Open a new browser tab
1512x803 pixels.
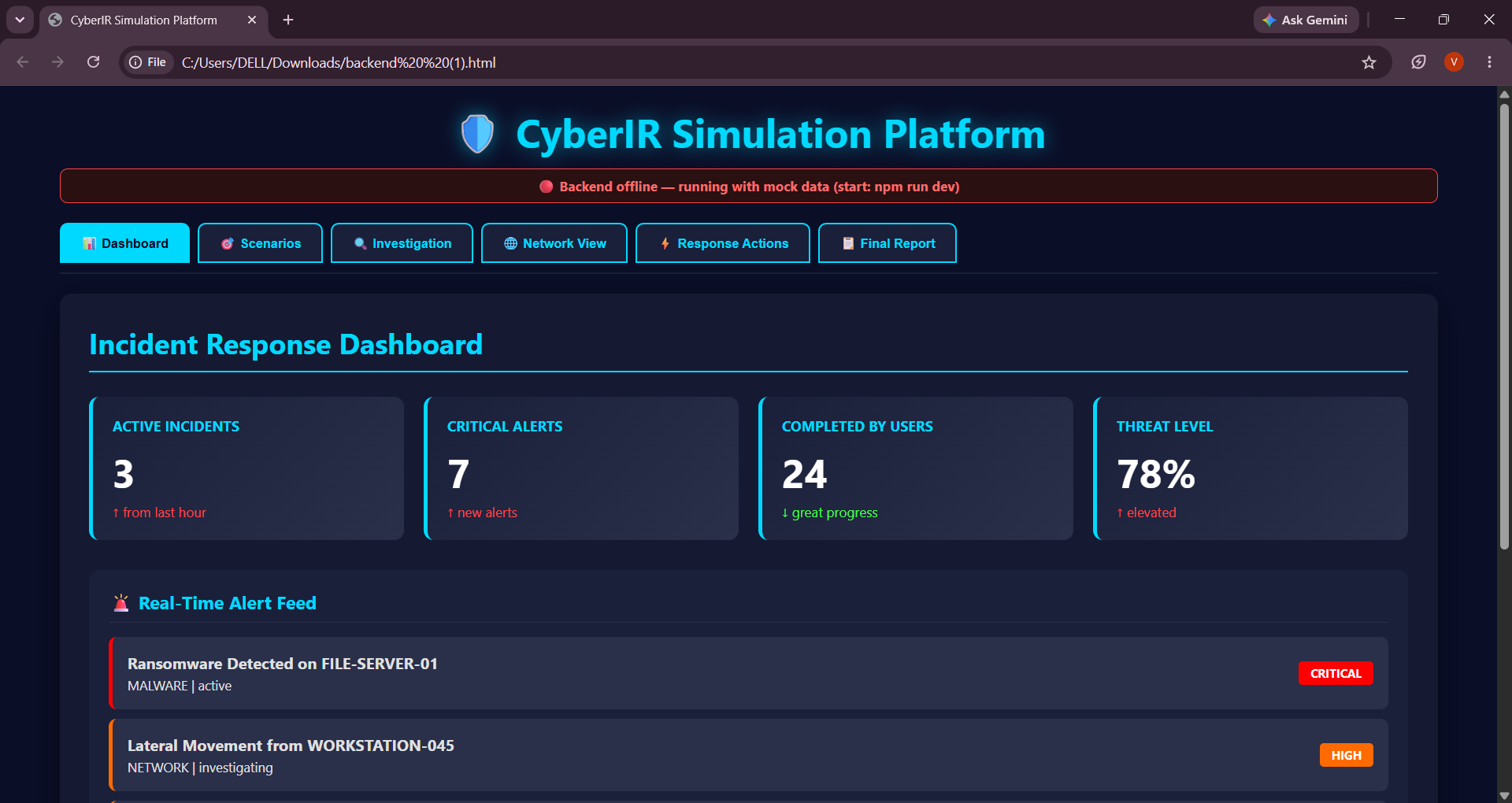pos(288,20)
